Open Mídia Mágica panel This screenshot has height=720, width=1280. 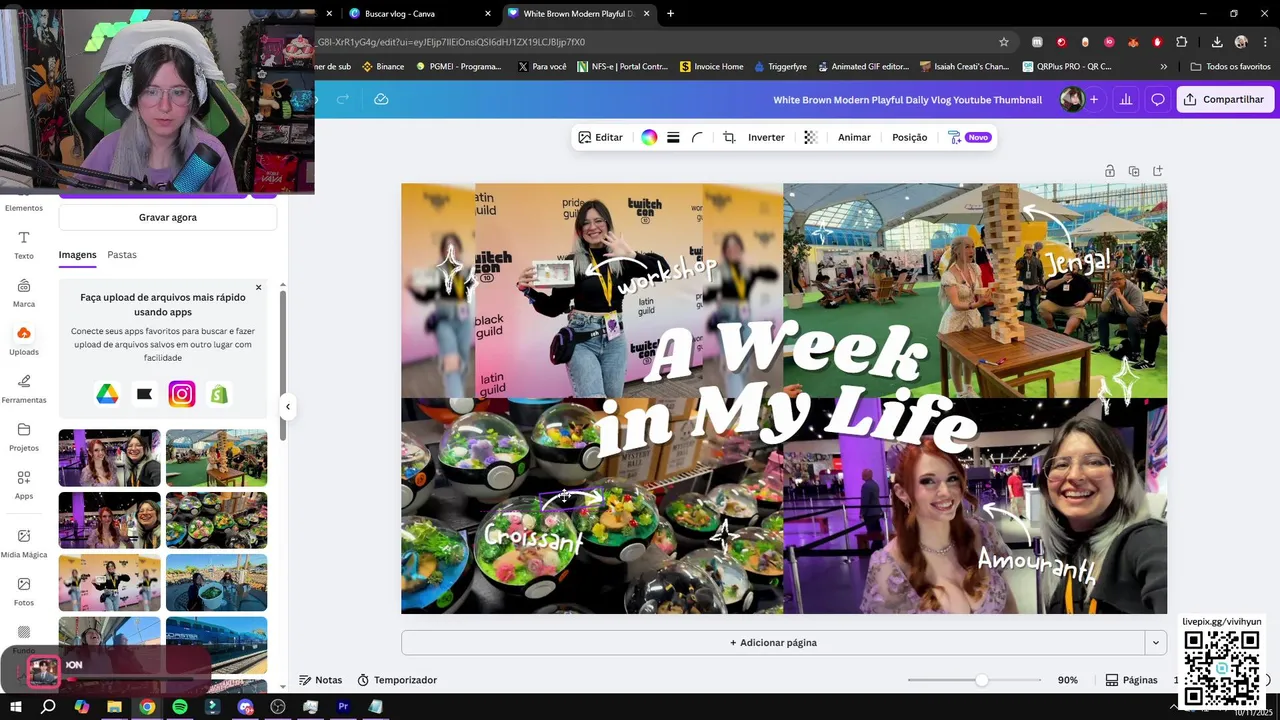(24, 543)
